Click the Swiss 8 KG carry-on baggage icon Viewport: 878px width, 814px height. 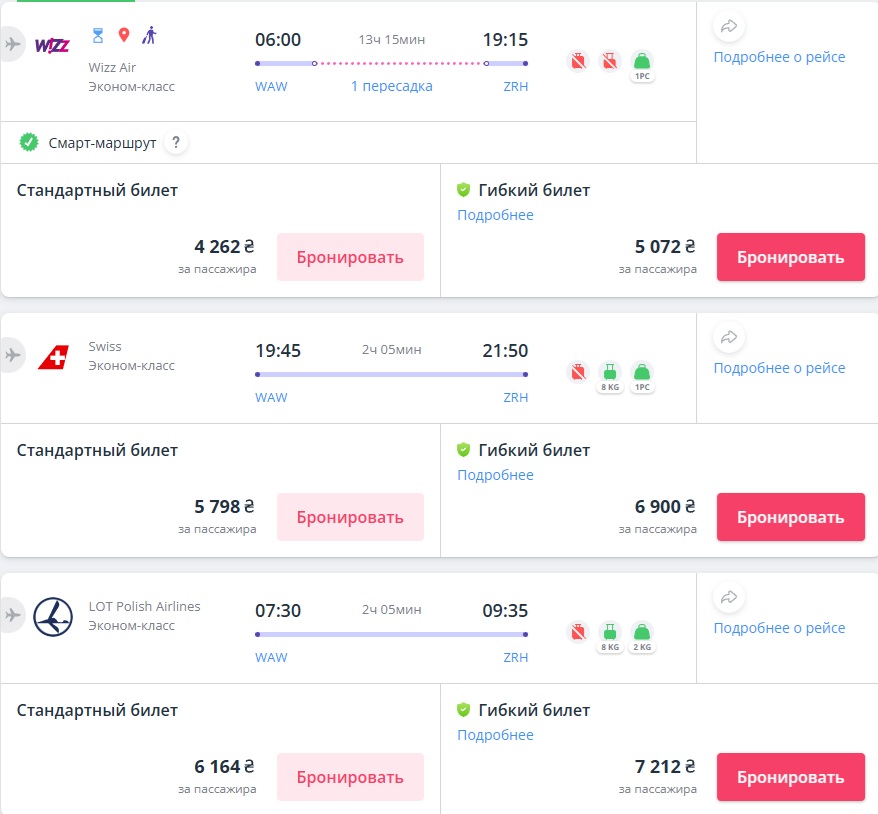pyautogui.click(x=610, y=374)
